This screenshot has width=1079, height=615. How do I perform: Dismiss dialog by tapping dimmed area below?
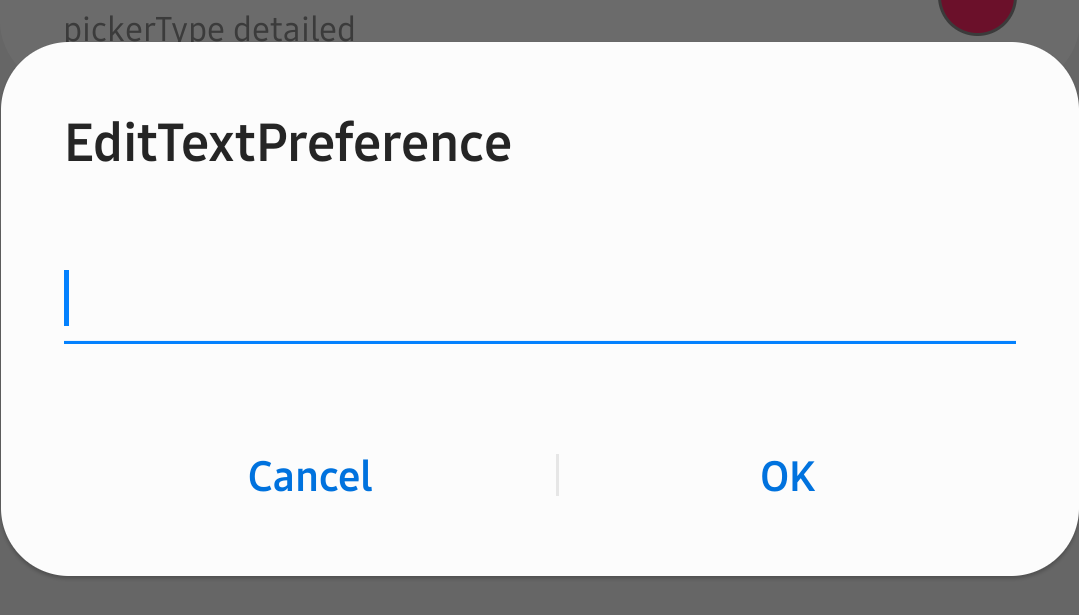[540, 597]
